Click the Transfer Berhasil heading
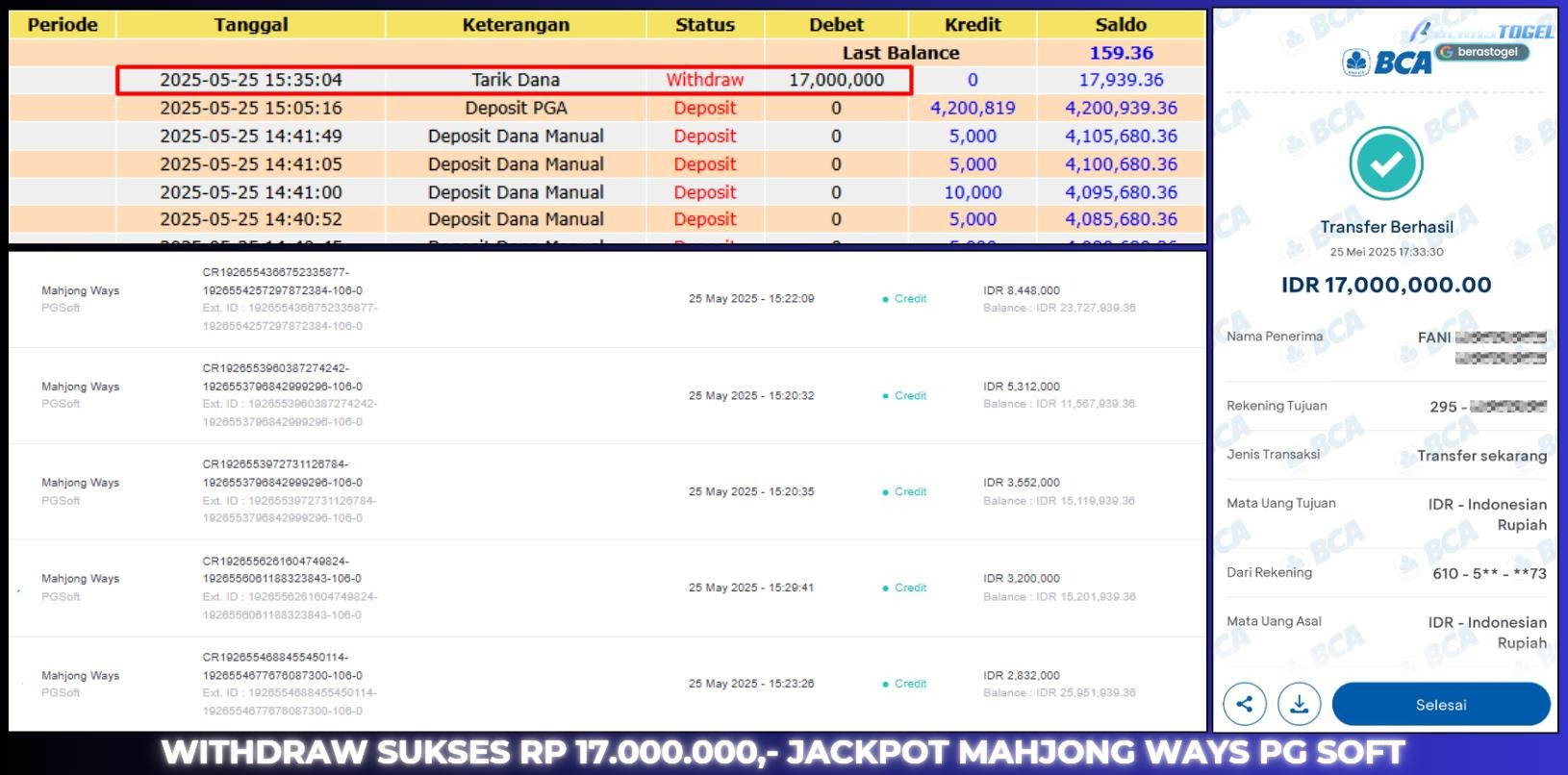The image size is (1568, 775). [x=1386, y=227]
